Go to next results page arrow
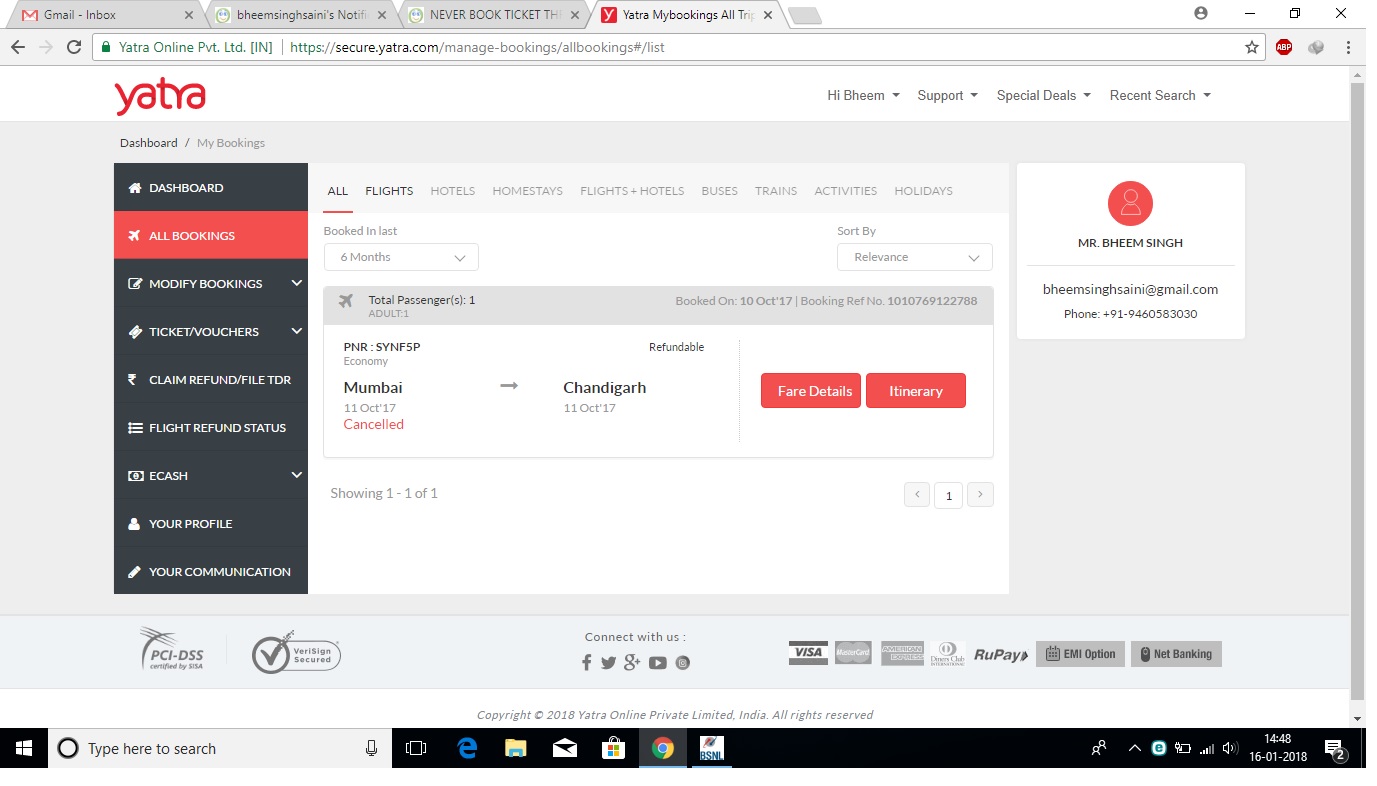 981,494
